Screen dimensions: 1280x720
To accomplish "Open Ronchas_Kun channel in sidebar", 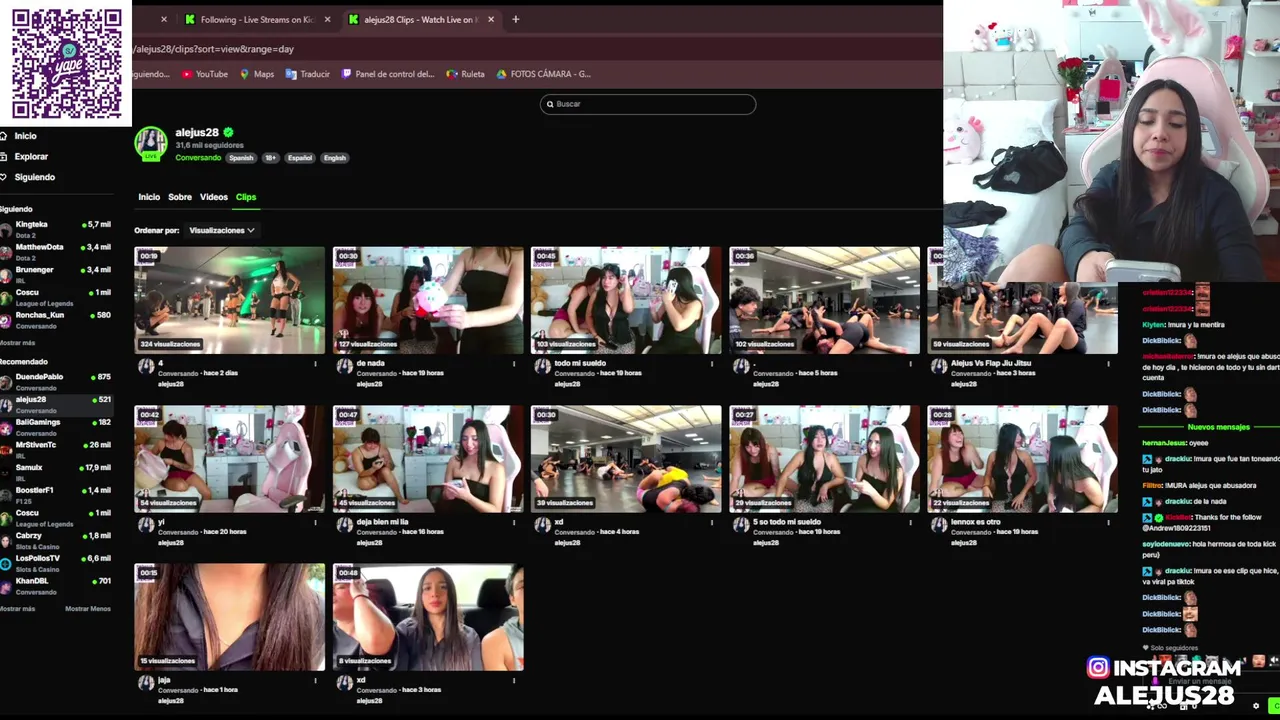I will tap(56, 320).
